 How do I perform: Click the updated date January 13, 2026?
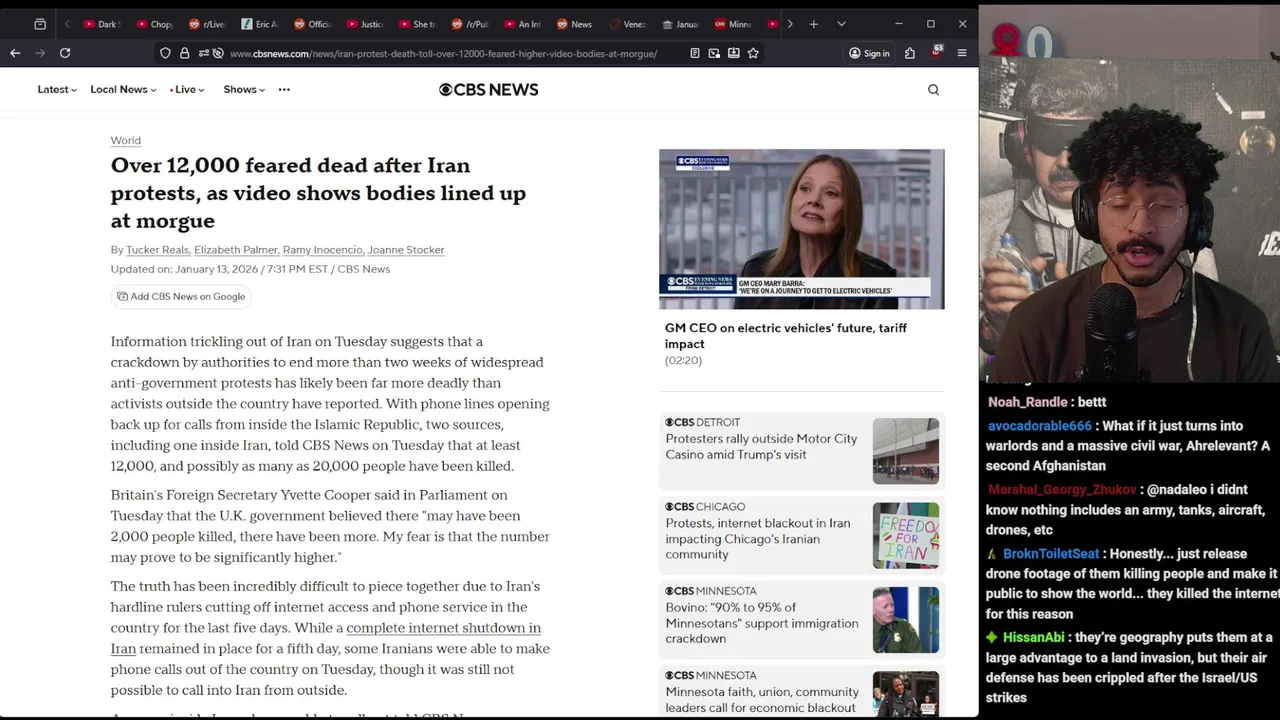(216, 269)
